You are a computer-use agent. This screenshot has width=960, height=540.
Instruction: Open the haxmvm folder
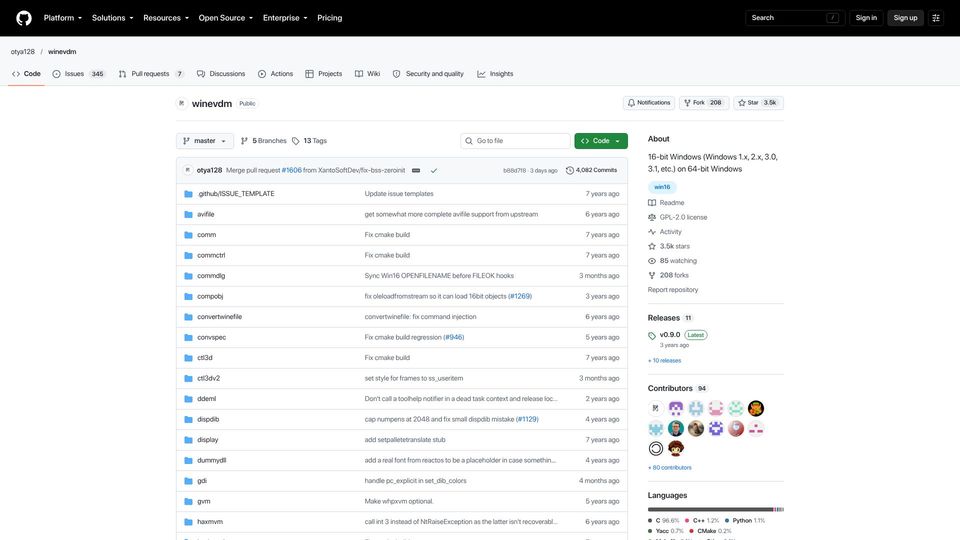coord(210,522)
